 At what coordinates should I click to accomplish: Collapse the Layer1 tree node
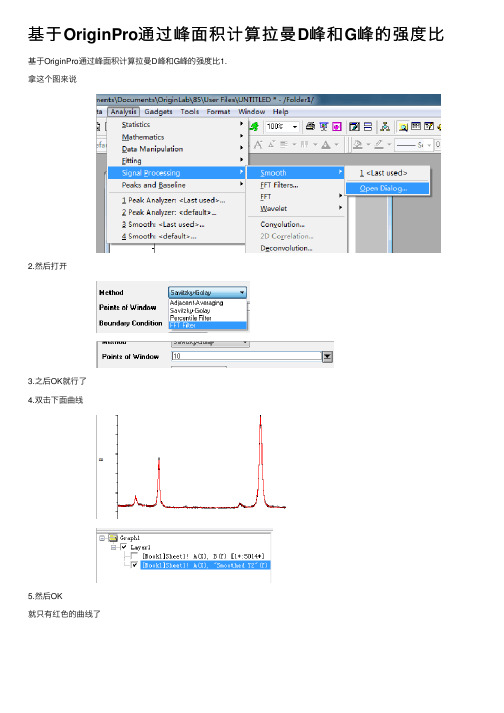(x=114, y=547)
